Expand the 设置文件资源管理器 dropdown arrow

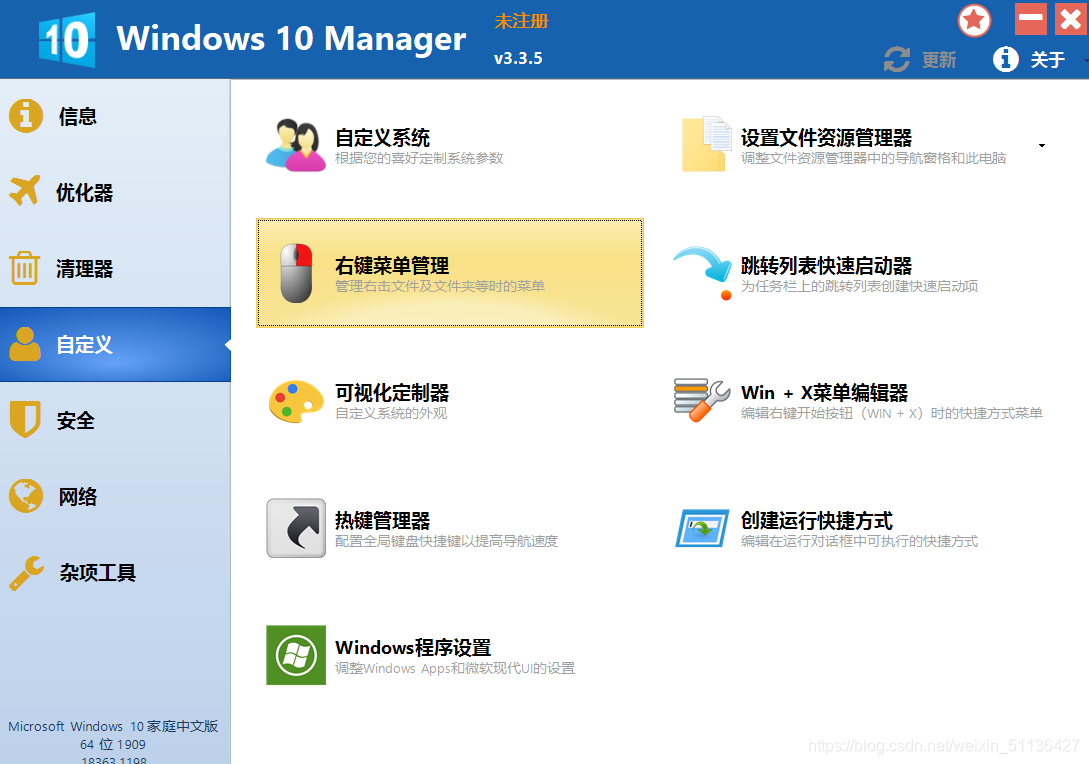[1042, 145]
